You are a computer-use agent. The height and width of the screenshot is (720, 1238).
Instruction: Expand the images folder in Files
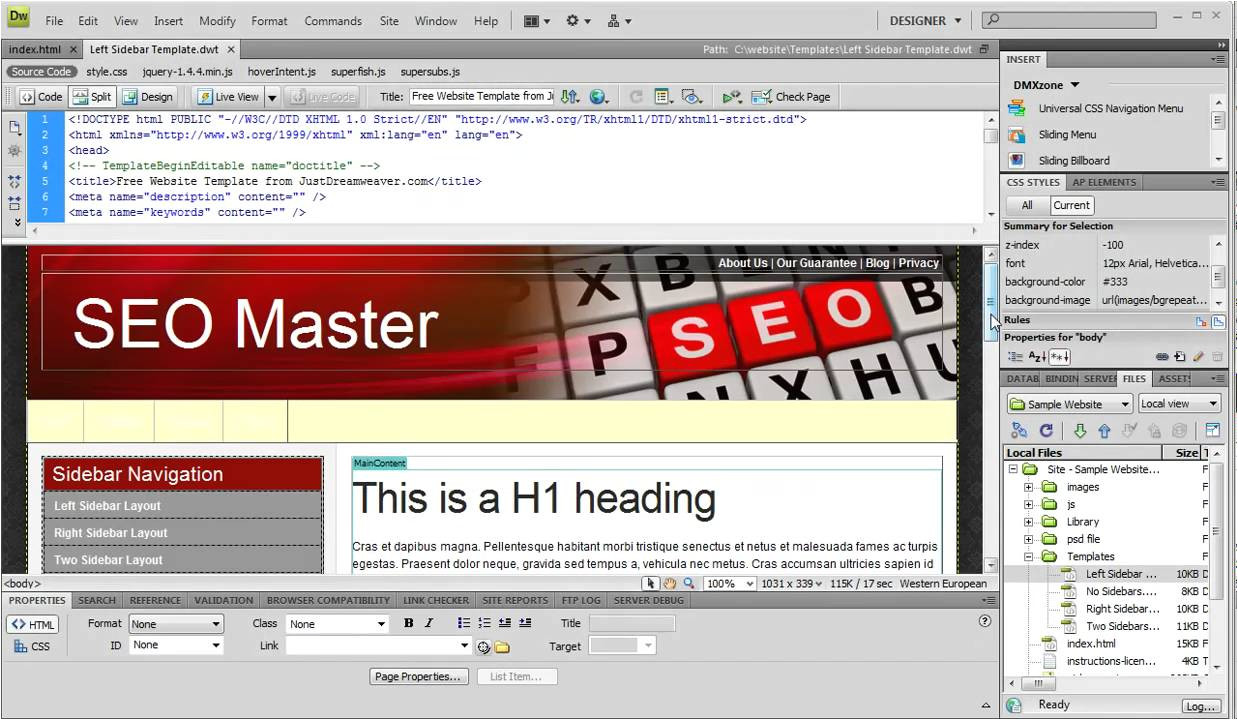(1028, 487)
